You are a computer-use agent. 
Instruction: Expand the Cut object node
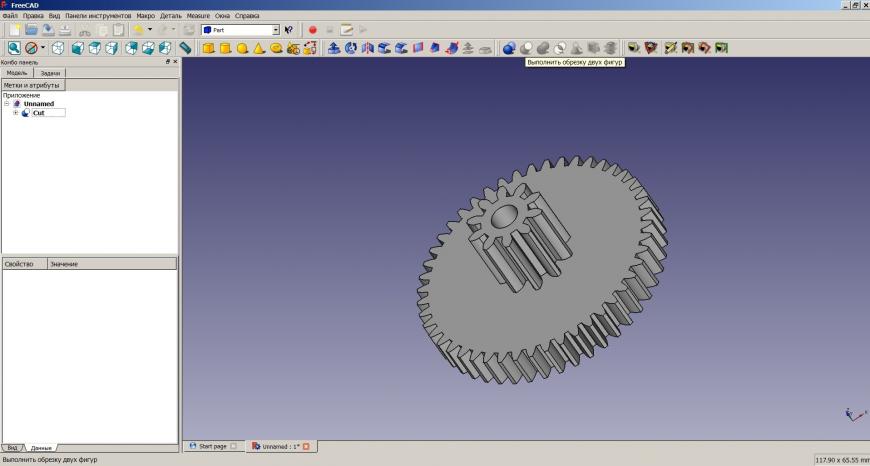pos(16,113)
